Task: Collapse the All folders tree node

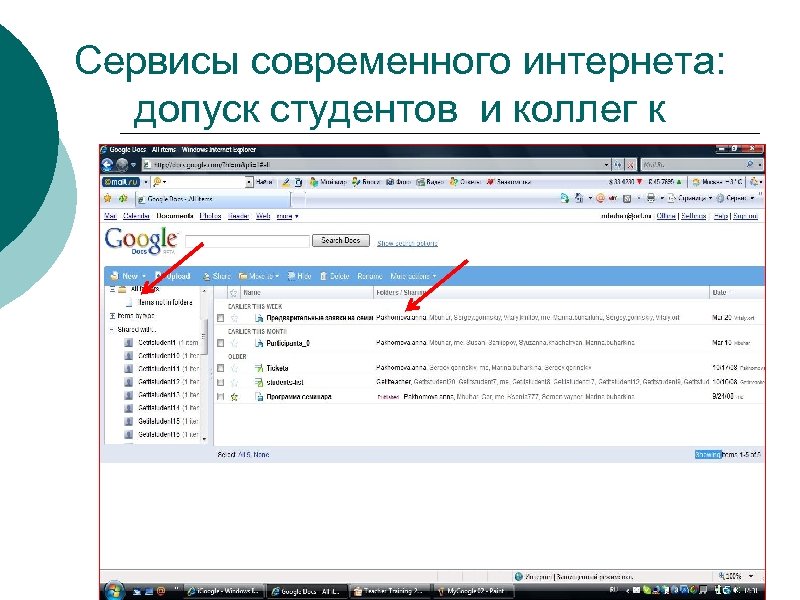Action: (112, 289)
